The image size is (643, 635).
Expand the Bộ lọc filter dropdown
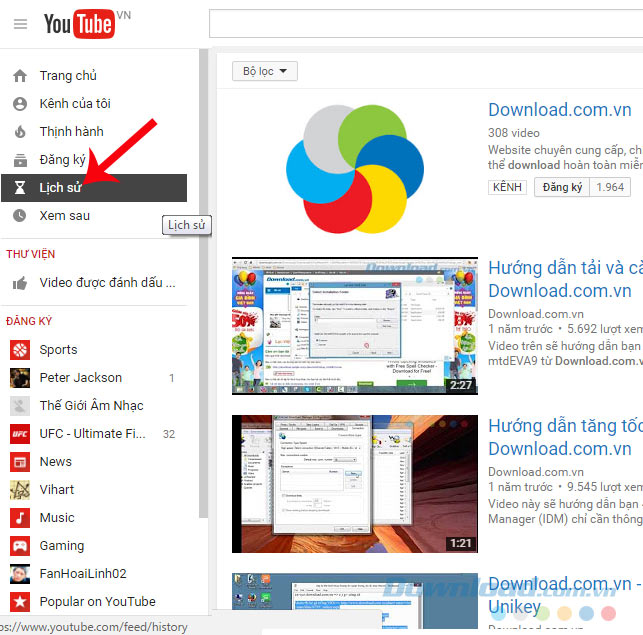pyautogui.click(x=265, y=71)
